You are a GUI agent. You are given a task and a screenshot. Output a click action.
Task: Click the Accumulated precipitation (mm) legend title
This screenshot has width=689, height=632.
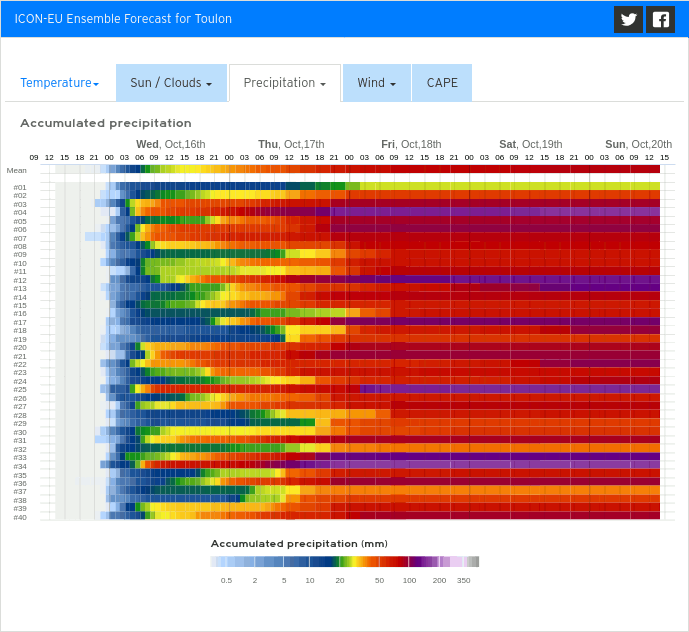(299, 544)
